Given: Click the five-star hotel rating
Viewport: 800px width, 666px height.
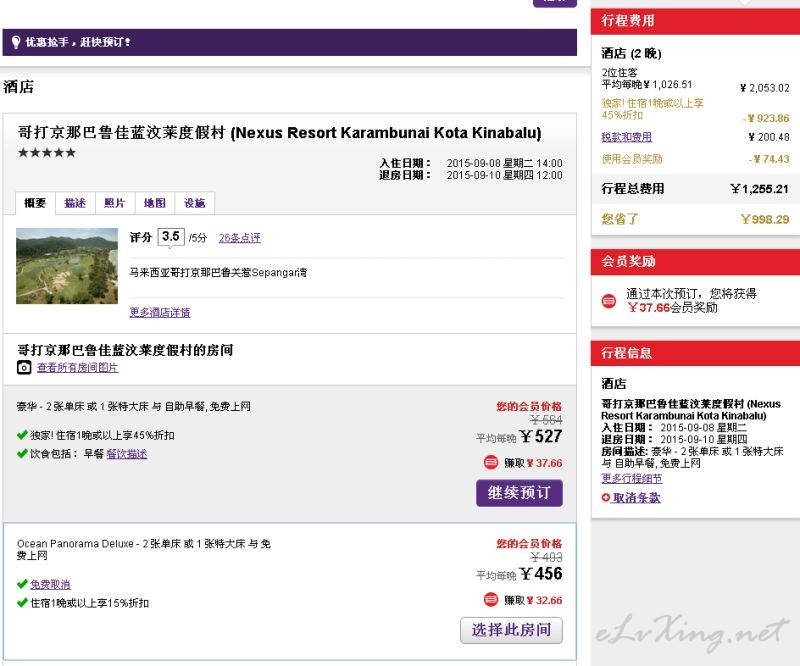Looking at the screenshot, I should click(47, 153).
